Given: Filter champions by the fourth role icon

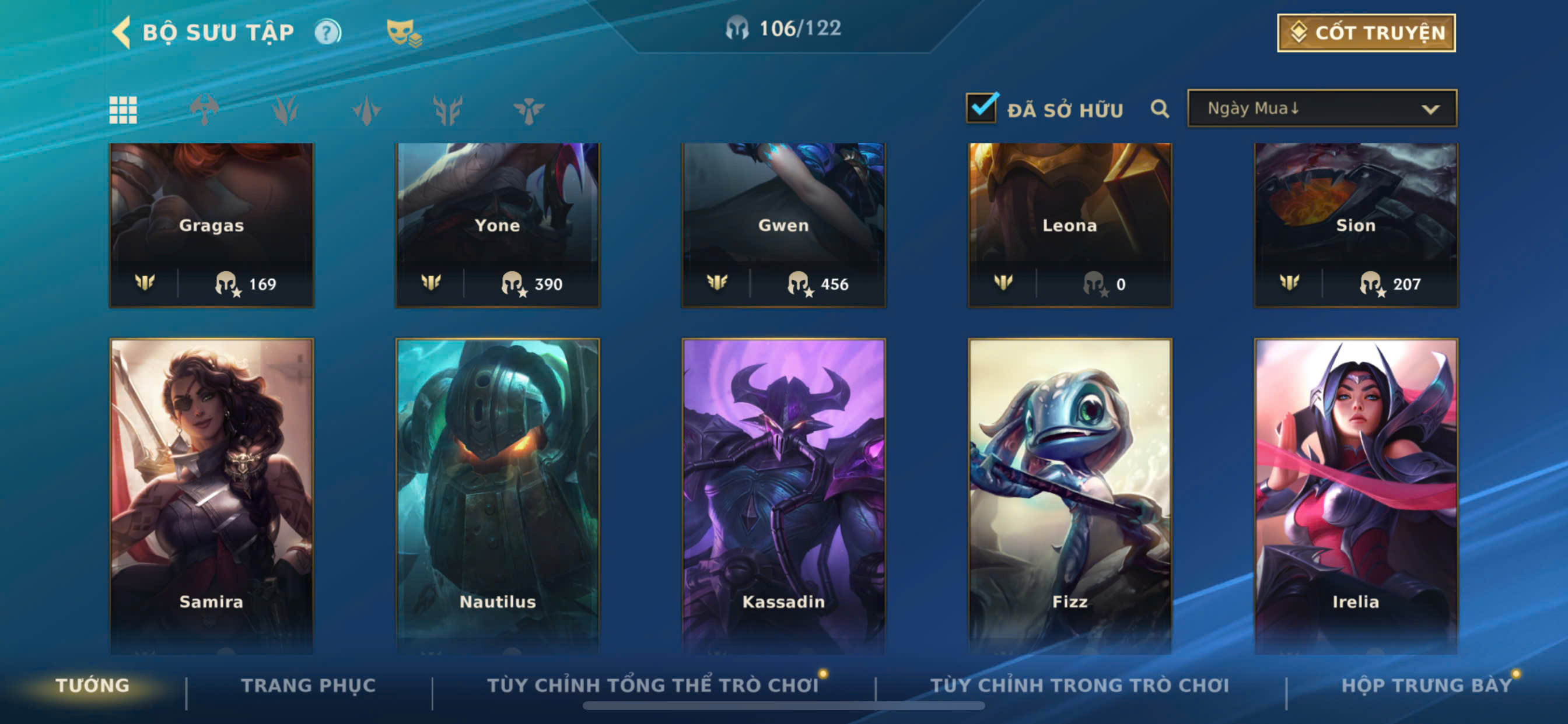Looking at the screenshot, I should pyautogui.click(x=447, y=110).
